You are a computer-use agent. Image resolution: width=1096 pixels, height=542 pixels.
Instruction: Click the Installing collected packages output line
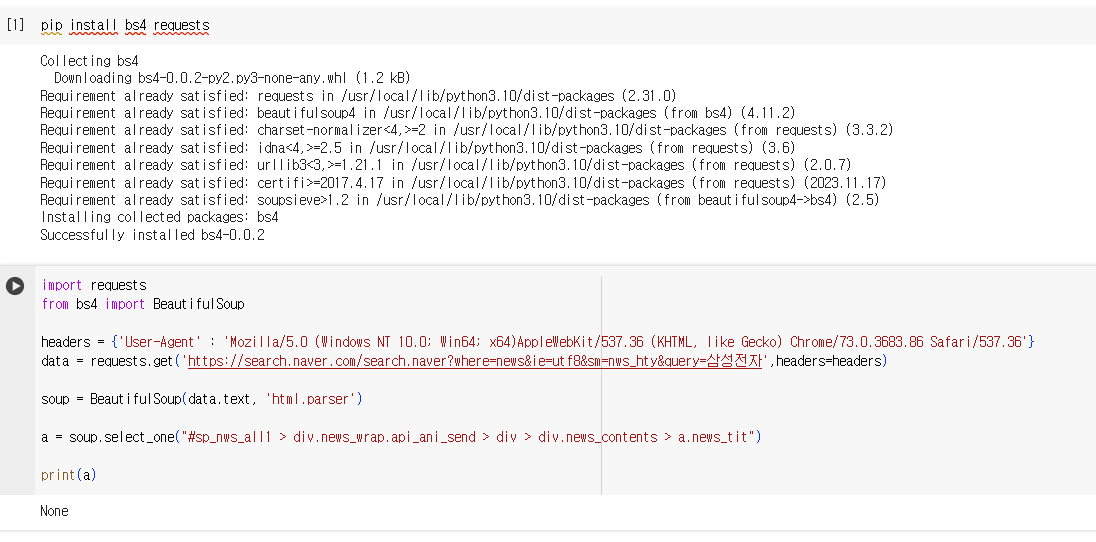point(159,217)
